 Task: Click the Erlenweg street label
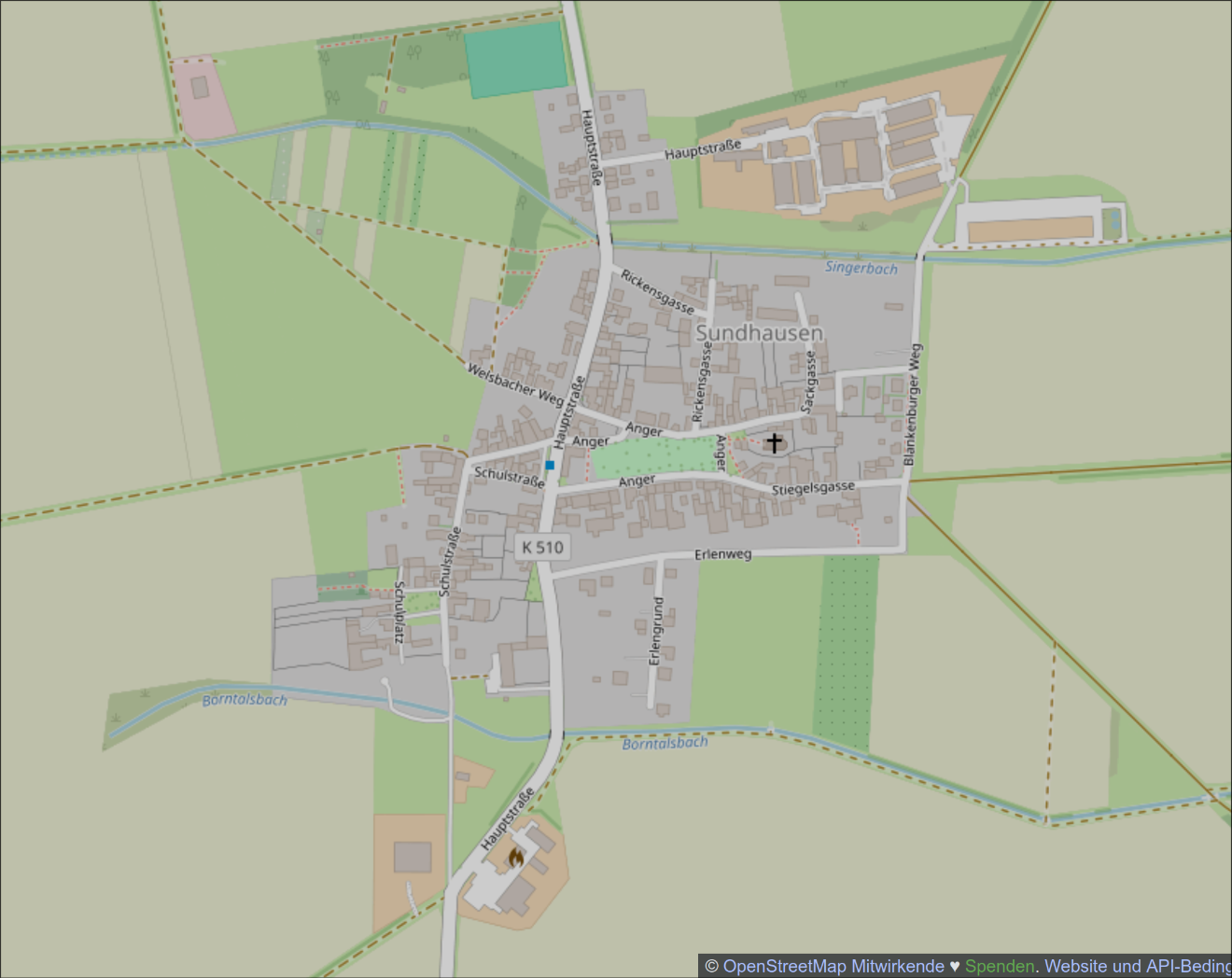point(722,554)
